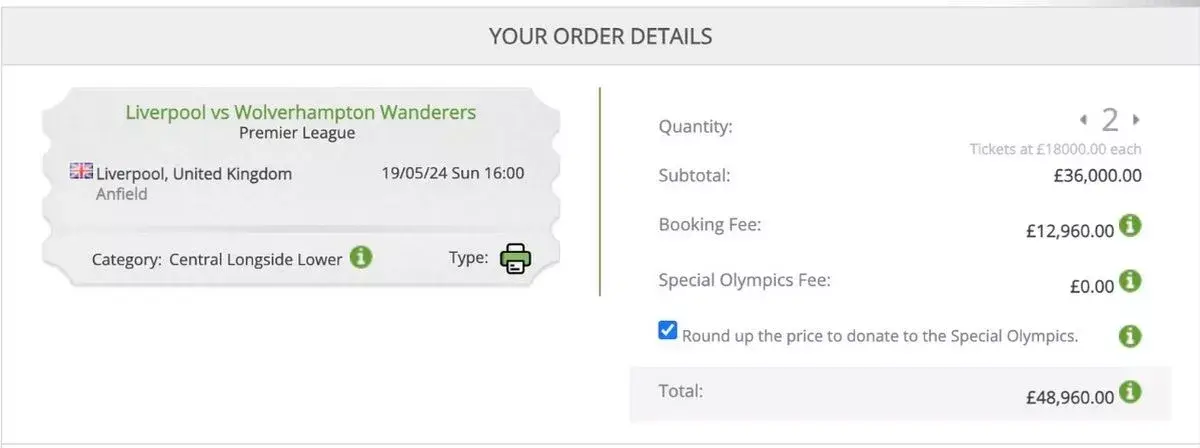Open the Special Olympics Fee info icon

[x=1130, y=281]
